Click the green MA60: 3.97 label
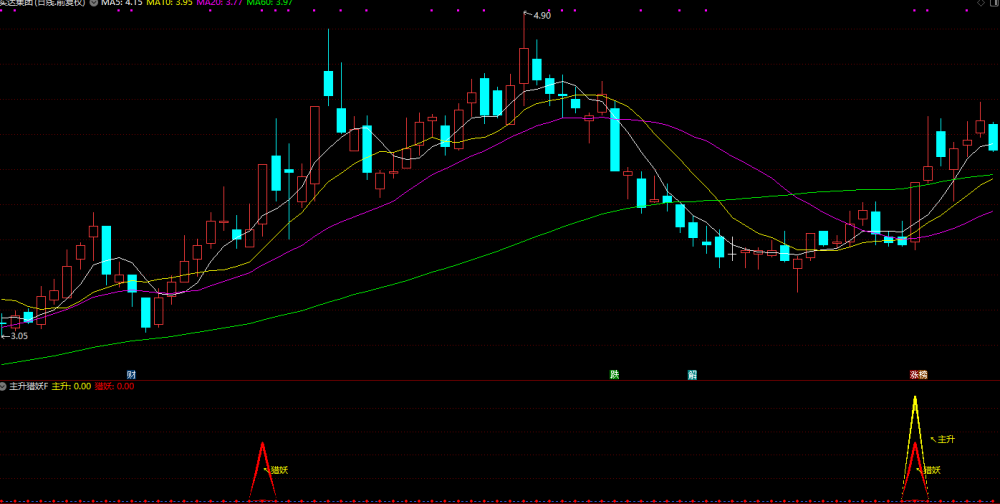 [x=270, y=3]
